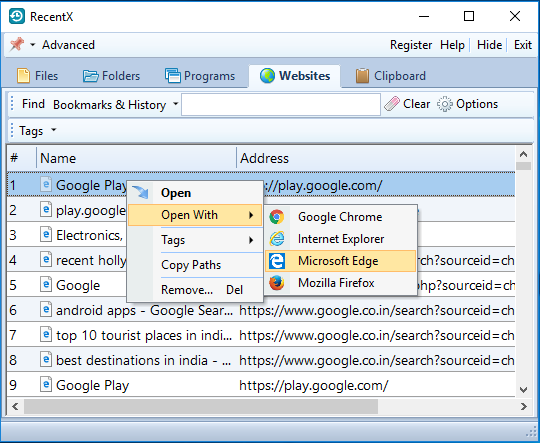540x443 pixels.
Task: Click the Find search input field
Action: [x=281, y=104]
